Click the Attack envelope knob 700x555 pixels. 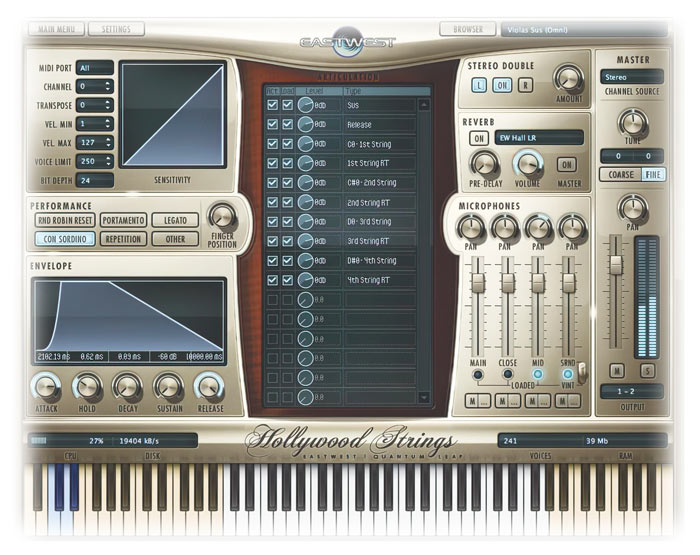pyautogui.click(x=46, y=387)
